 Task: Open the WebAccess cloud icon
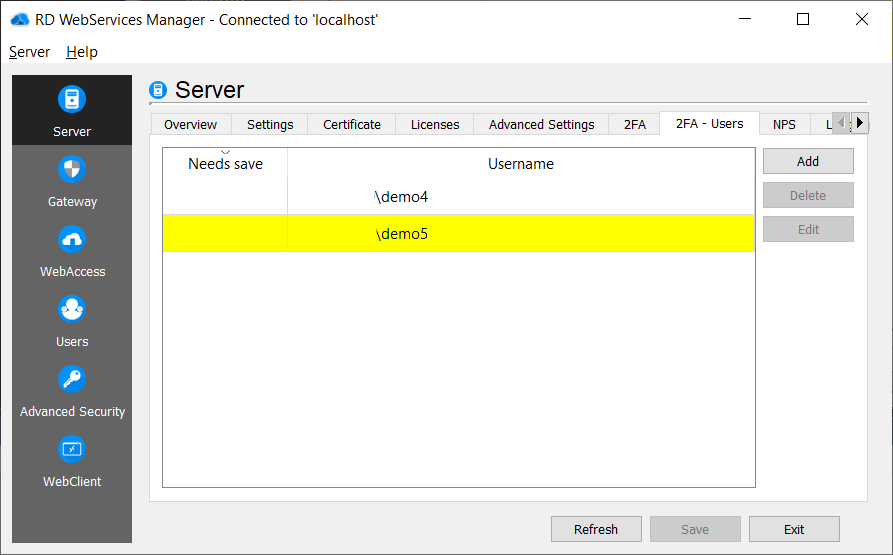(x=72, y=239)
